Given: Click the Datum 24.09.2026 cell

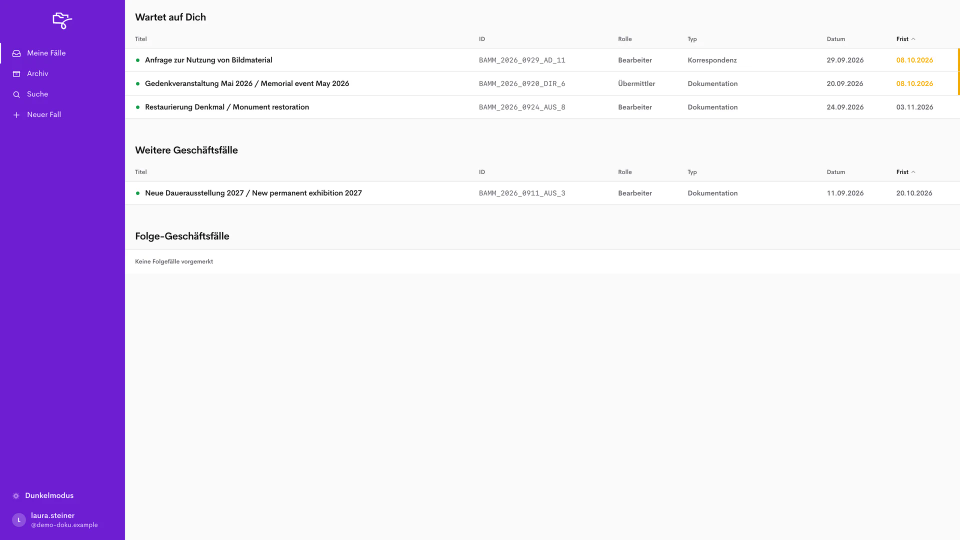Looking at the screenshot, I should tap(845, 107).
